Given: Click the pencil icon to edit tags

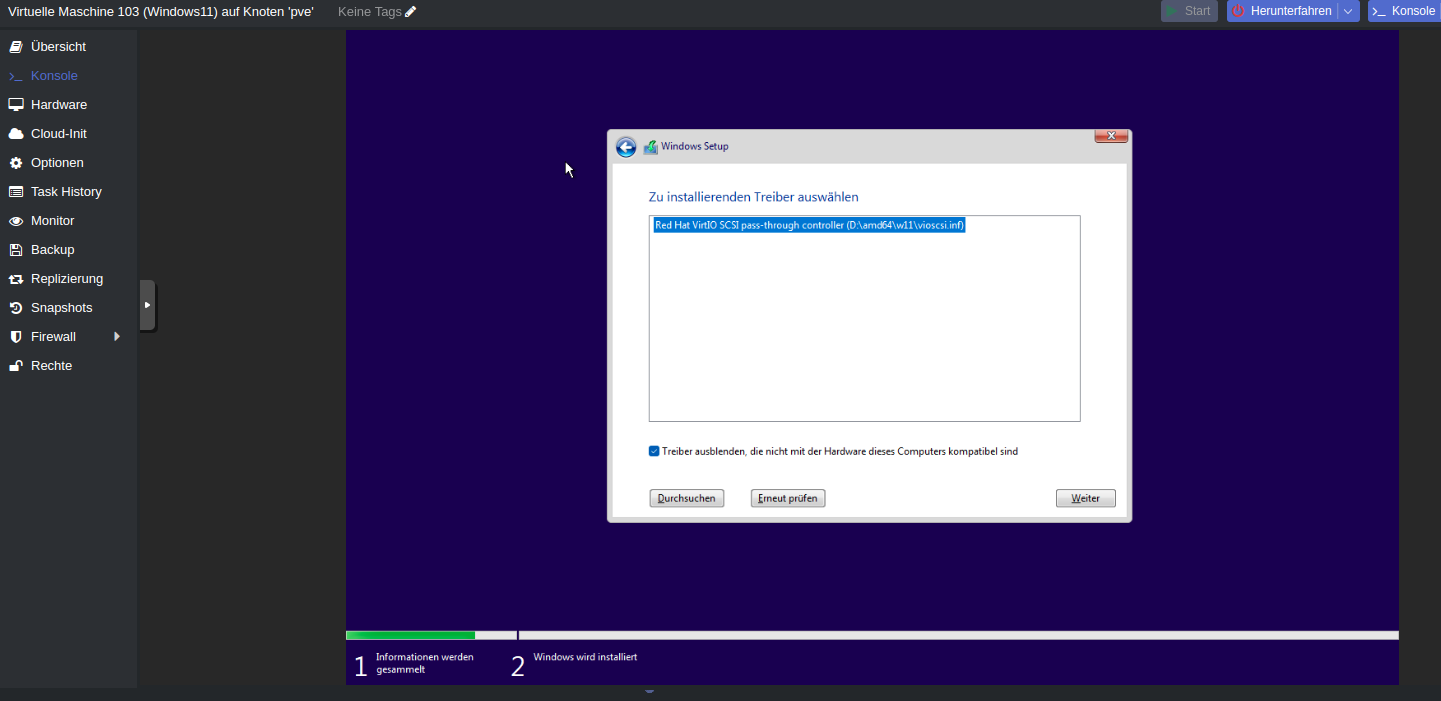Looking at the screenshot, I should point(410,12).
